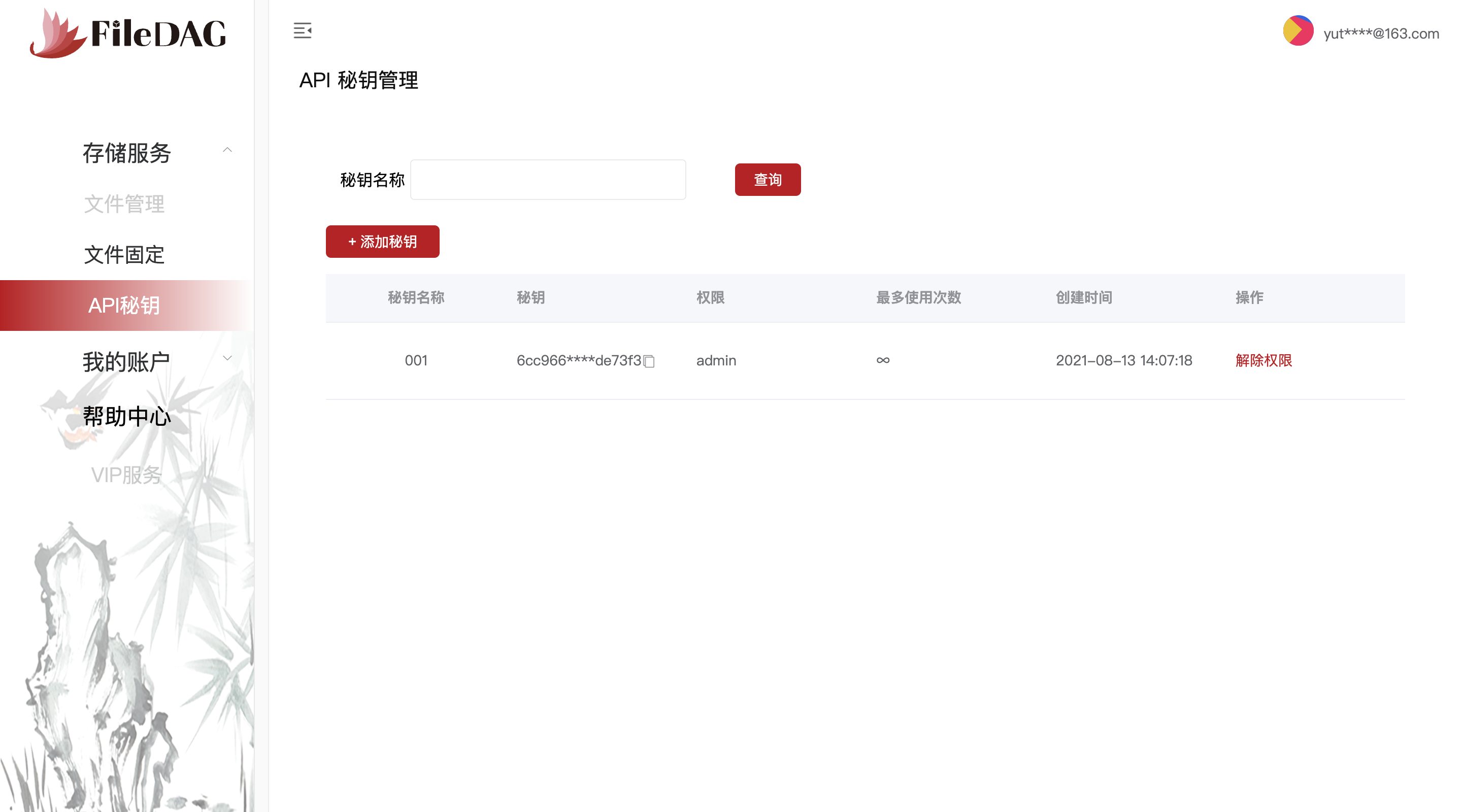Click the 创建时间 column header

pos(1083,297)
